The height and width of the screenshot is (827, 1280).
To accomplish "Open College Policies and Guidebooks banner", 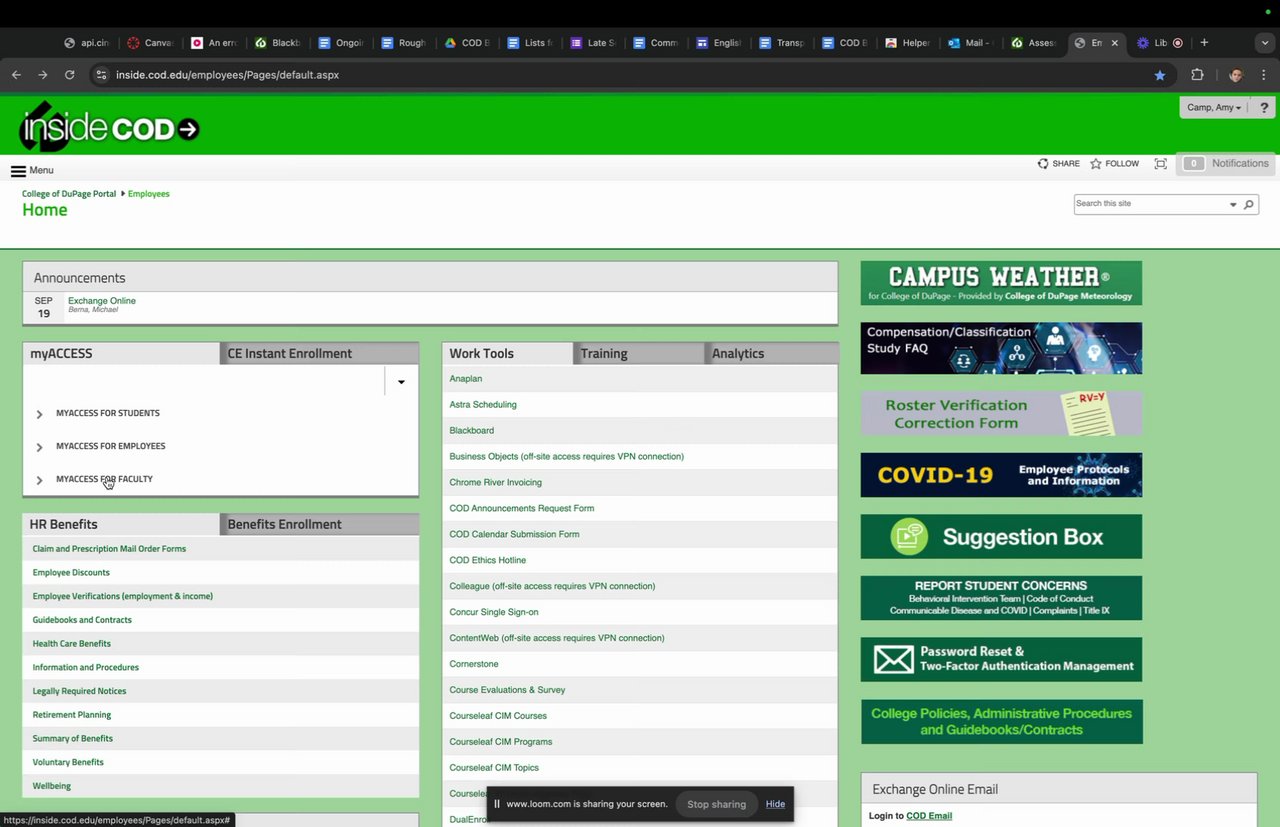I will tap(1001, 721).
